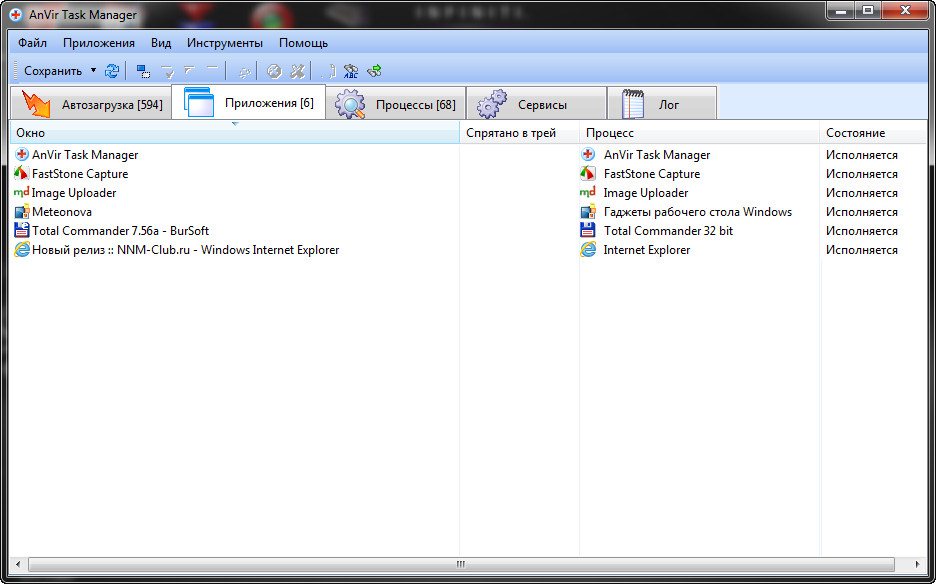The image size is (936, 584).
Task: Click Image Uploader icon in Процесс column
Action: pyautogui.click(x=588, y=192)
